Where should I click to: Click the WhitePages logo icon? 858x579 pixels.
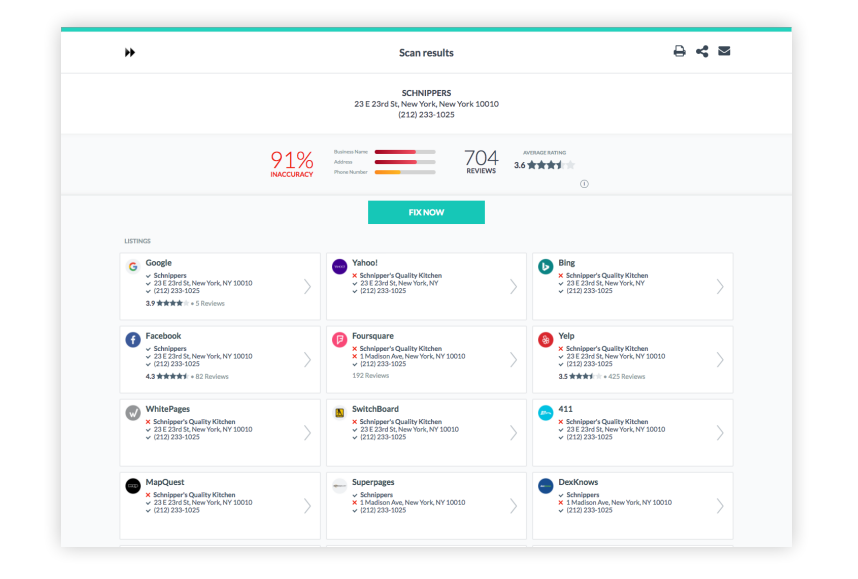pos(133,413)
